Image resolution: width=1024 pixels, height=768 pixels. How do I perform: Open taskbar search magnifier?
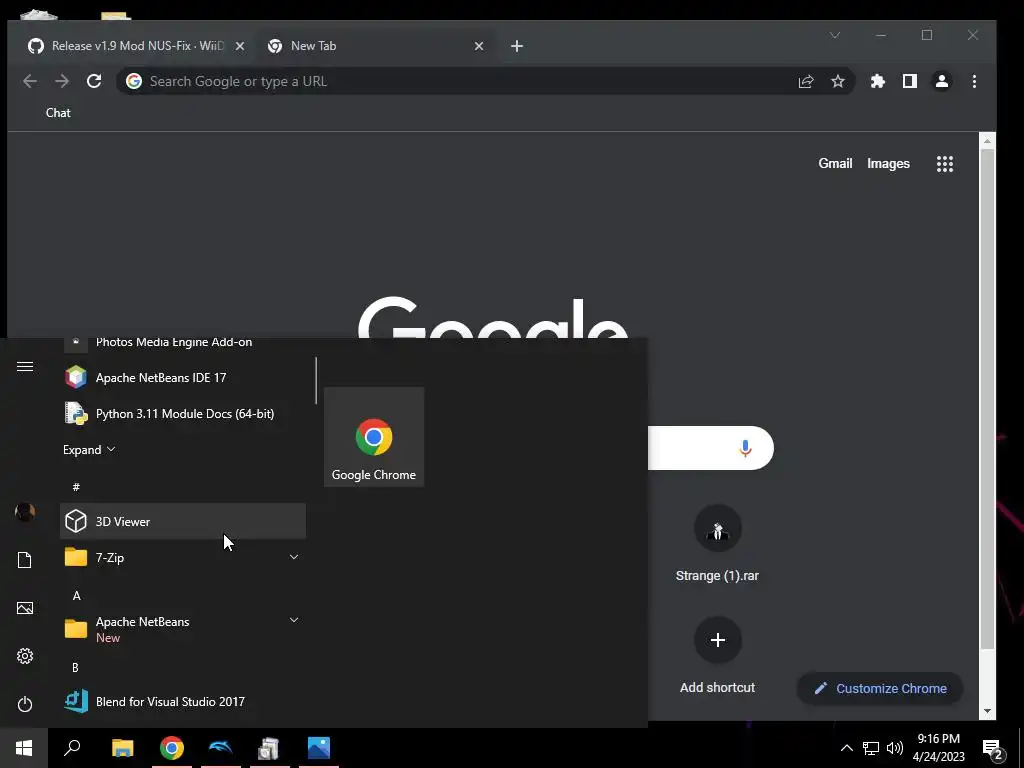(x=72, y=748)
